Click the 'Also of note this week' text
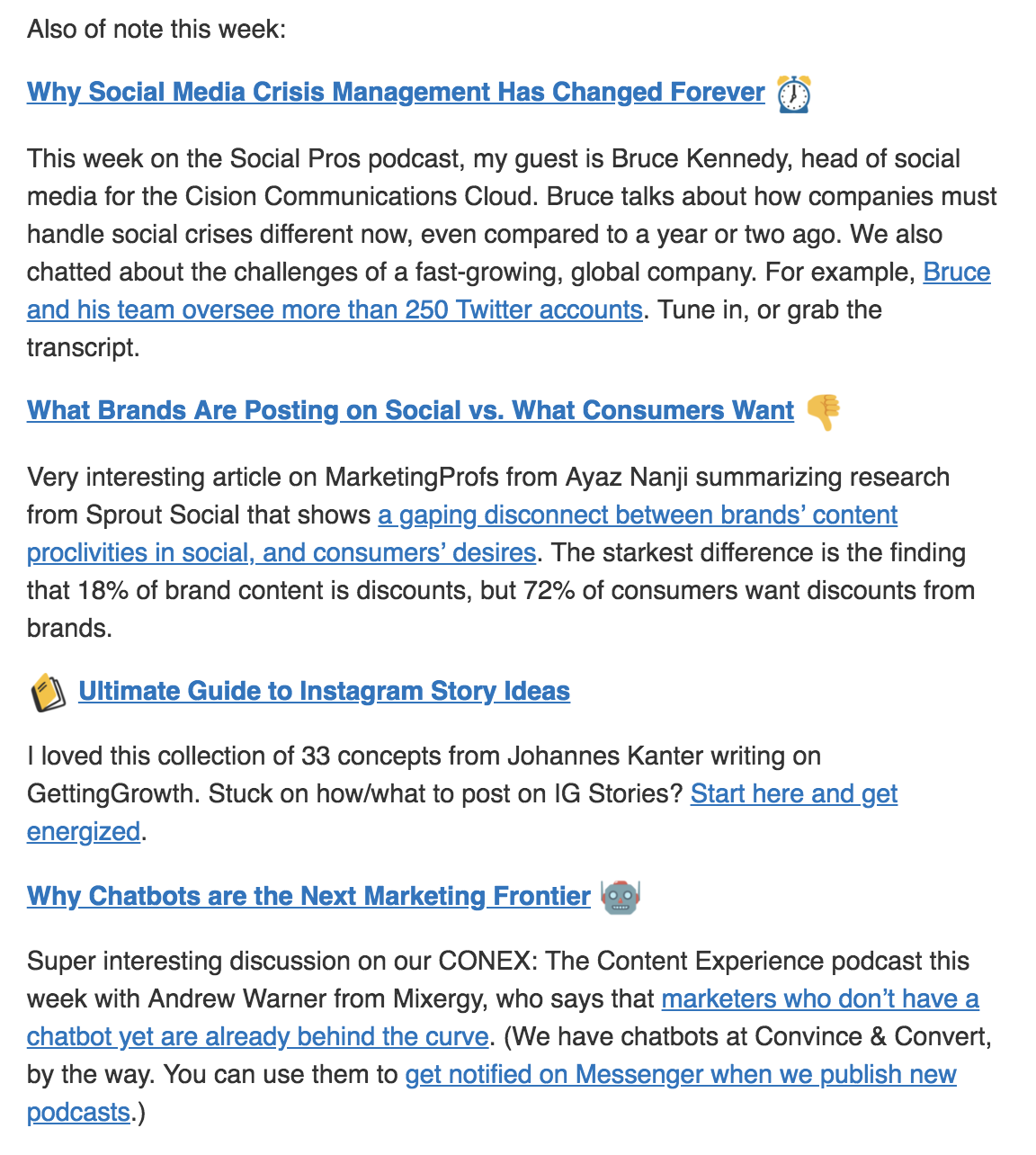 click(x=156, y=29)
